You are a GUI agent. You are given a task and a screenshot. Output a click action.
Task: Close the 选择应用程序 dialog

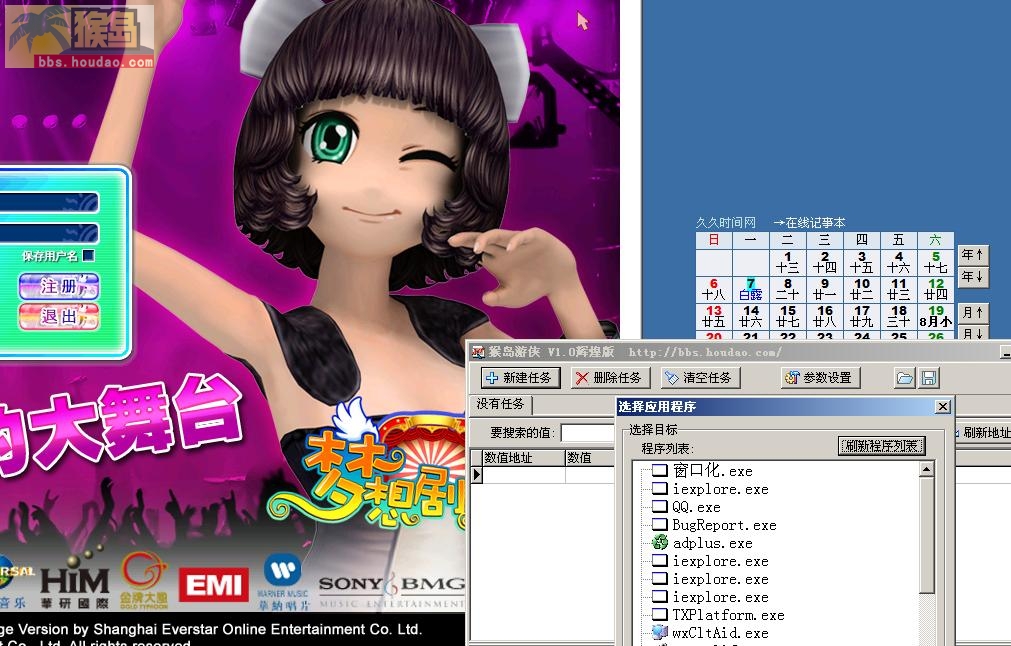942,406
